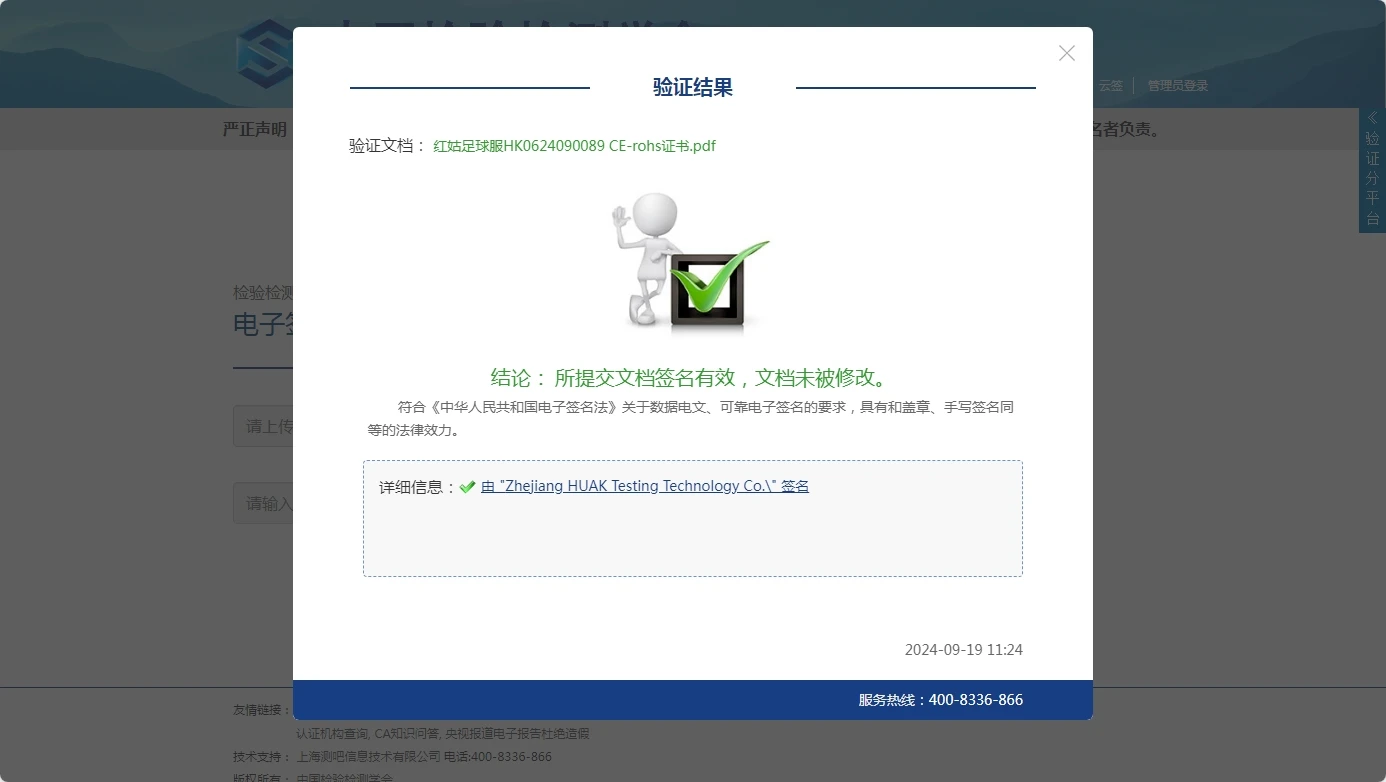Click the 请上传 file upload field
This screenshot has width=1386, height=782.
tap(264, 427)
